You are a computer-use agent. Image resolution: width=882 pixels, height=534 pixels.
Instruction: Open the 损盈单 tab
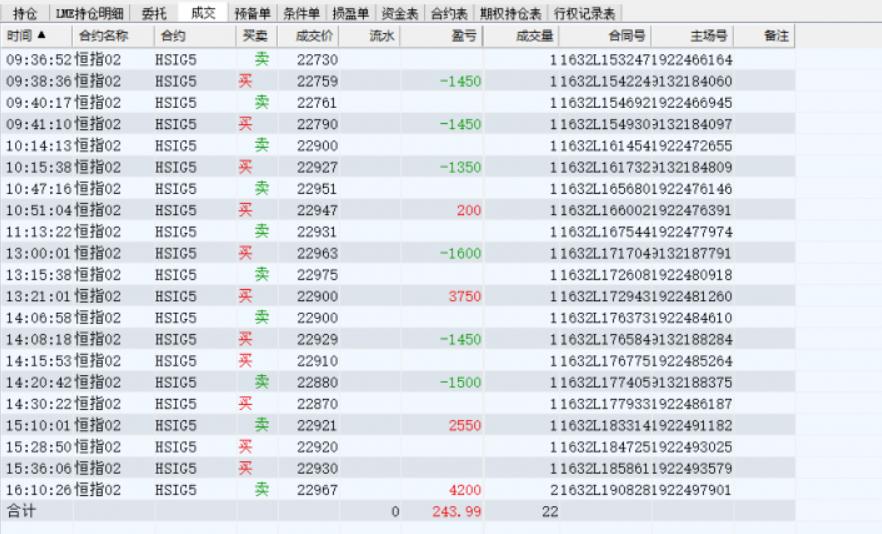click(x=350, y=14)
